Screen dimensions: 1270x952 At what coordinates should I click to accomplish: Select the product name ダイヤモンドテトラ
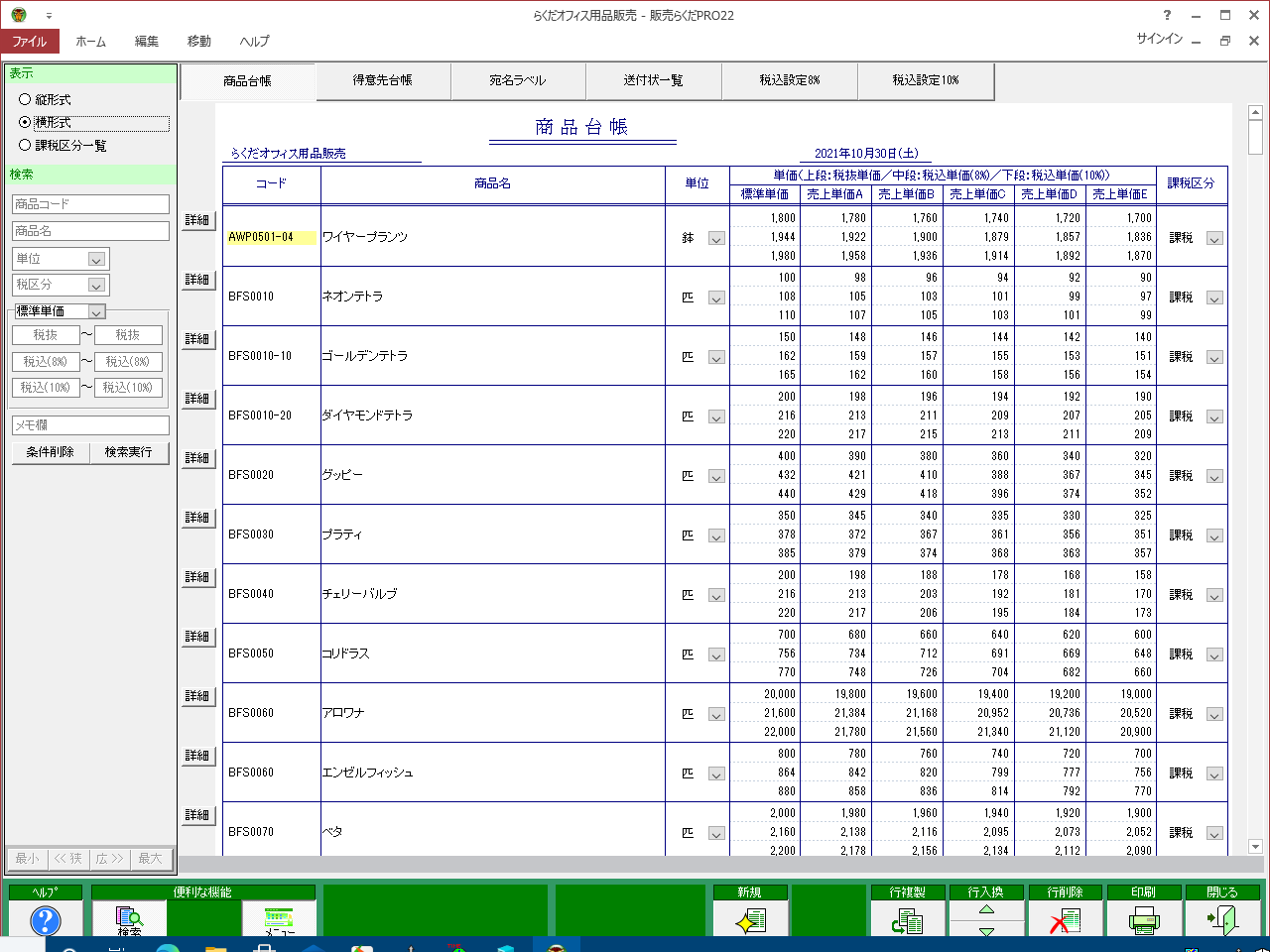pos(367,416)
